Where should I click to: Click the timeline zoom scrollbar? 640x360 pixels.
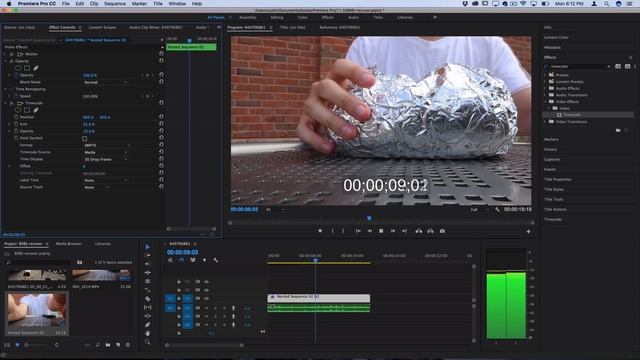point(204,345)
